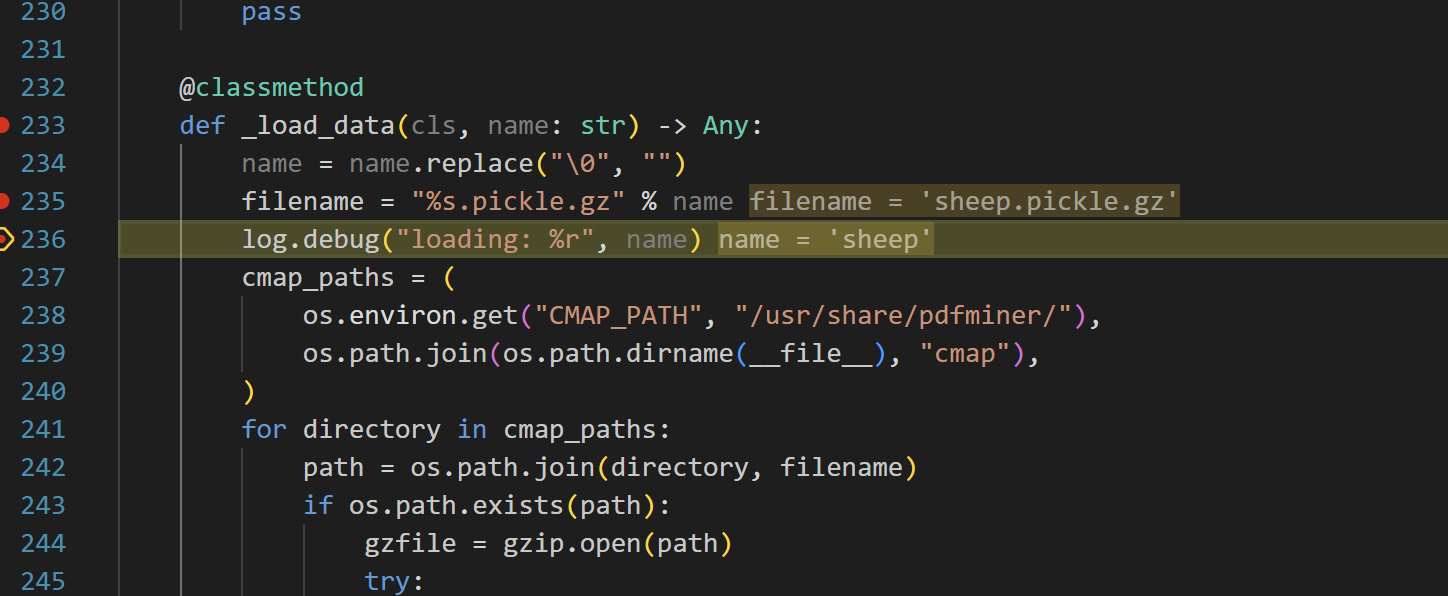This screenshot has height=596, width=1448.
Task: Click the current execution arrow at line 236
Action: (x=4, y=239)
